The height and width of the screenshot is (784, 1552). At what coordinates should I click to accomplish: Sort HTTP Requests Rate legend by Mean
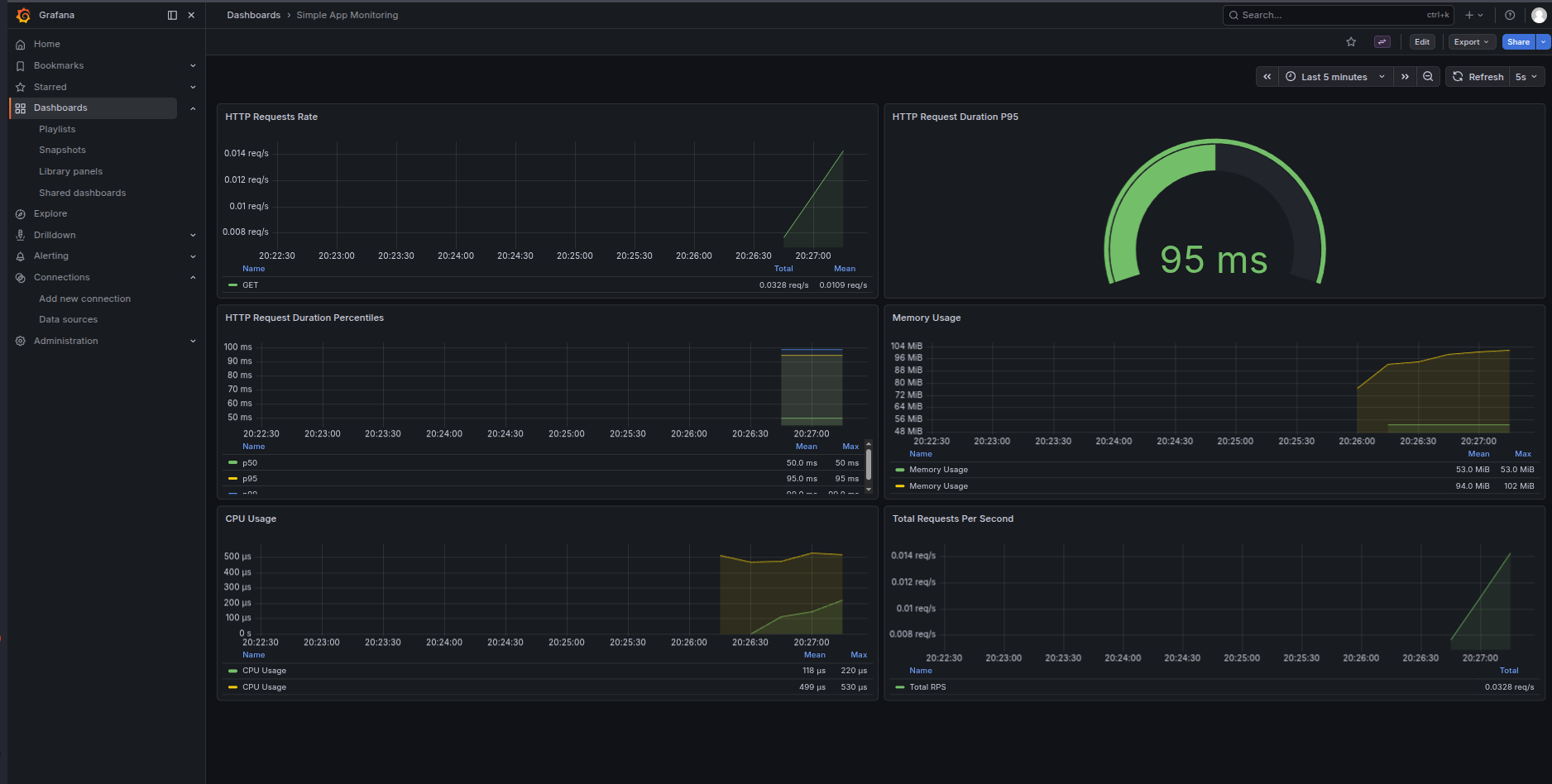click(x=845, y=269)
